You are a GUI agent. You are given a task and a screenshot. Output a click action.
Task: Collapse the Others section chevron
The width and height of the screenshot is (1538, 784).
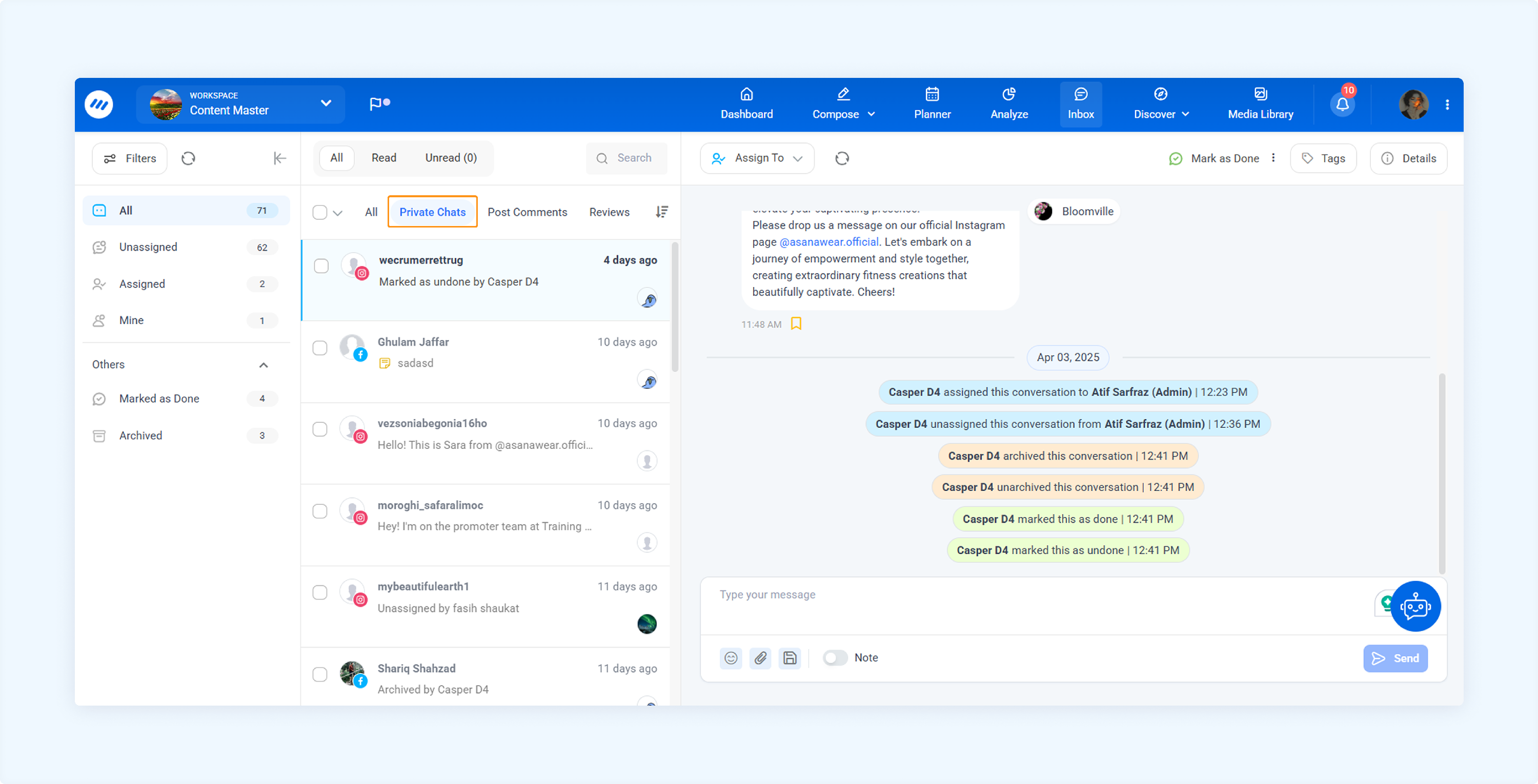(264, 364)
